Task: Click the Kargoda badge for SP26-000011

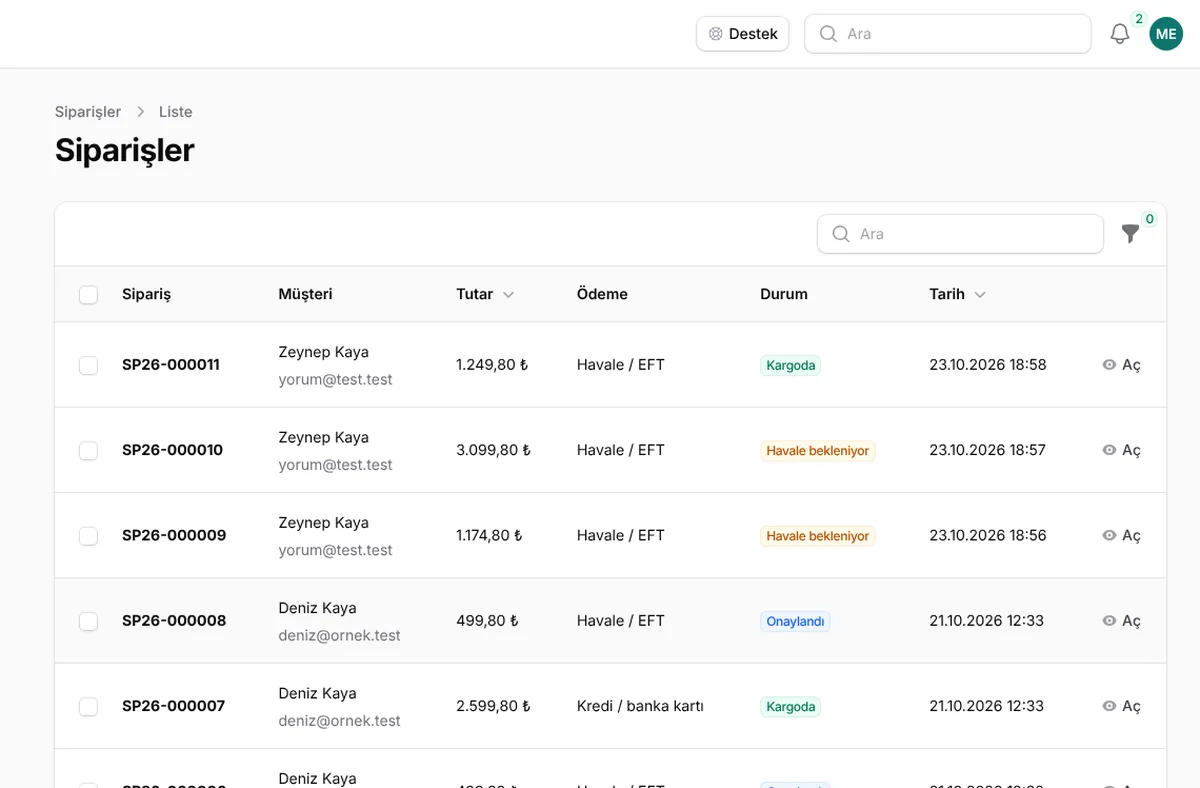Action: coord(790,366)
